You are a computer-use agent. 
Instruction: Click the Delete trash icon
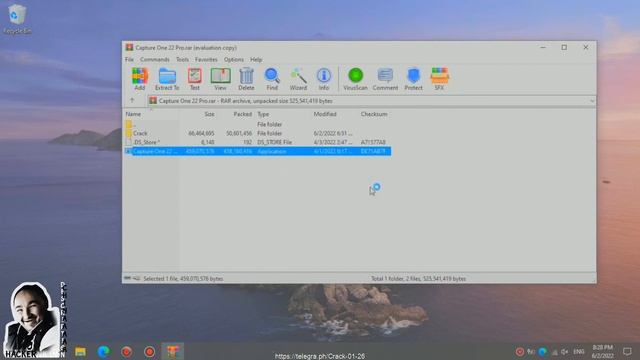point(246,79)
